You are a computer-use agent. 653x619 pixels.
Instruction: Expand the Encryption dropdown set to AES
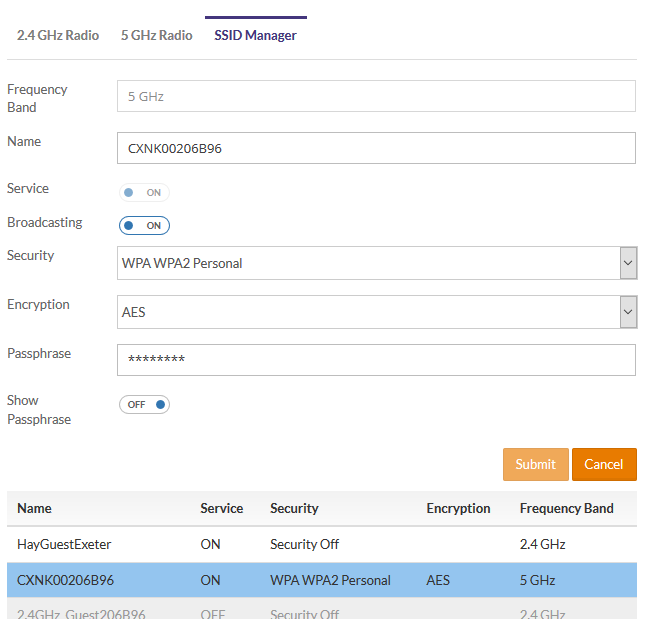[x=376, y=312]
